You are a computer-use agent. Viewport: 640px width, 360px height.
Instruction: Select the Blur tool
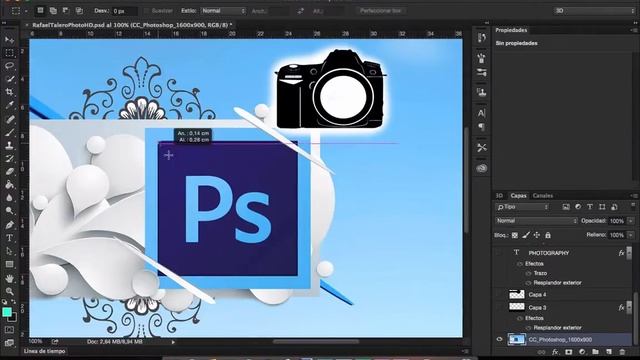(x=9, y=198)
